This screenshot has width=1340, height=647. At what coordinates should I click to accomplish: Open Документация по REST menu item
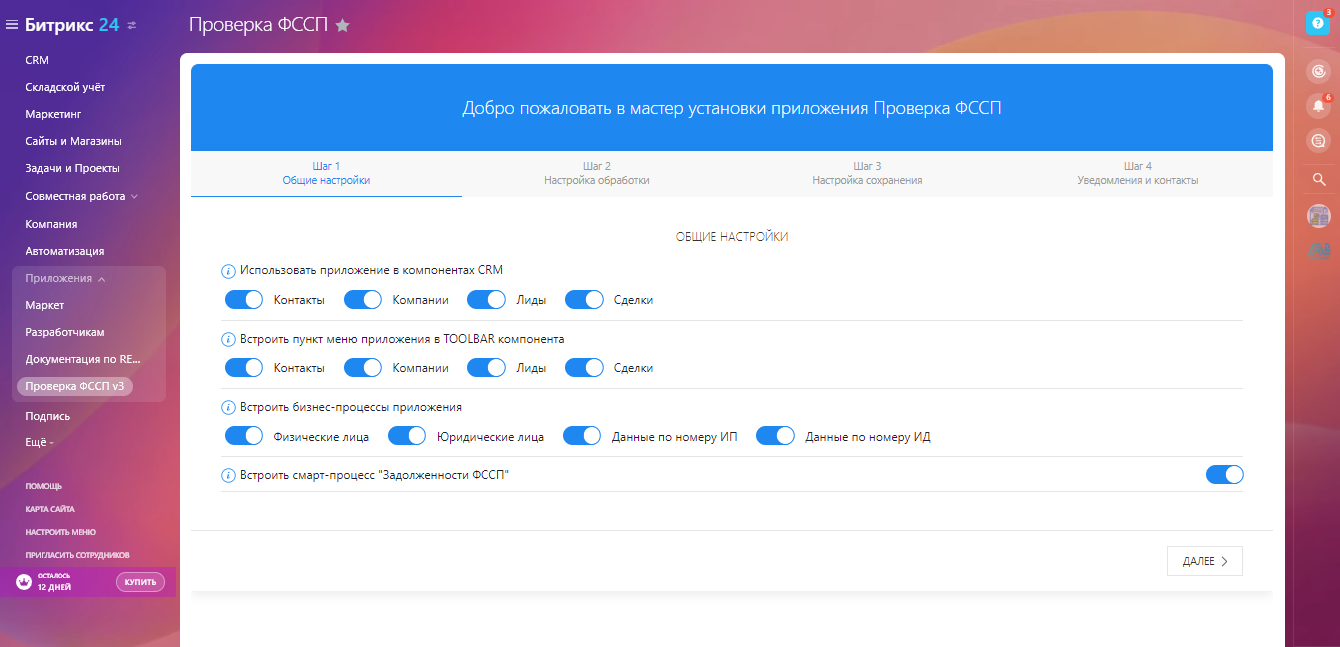[x=83, y=359]
